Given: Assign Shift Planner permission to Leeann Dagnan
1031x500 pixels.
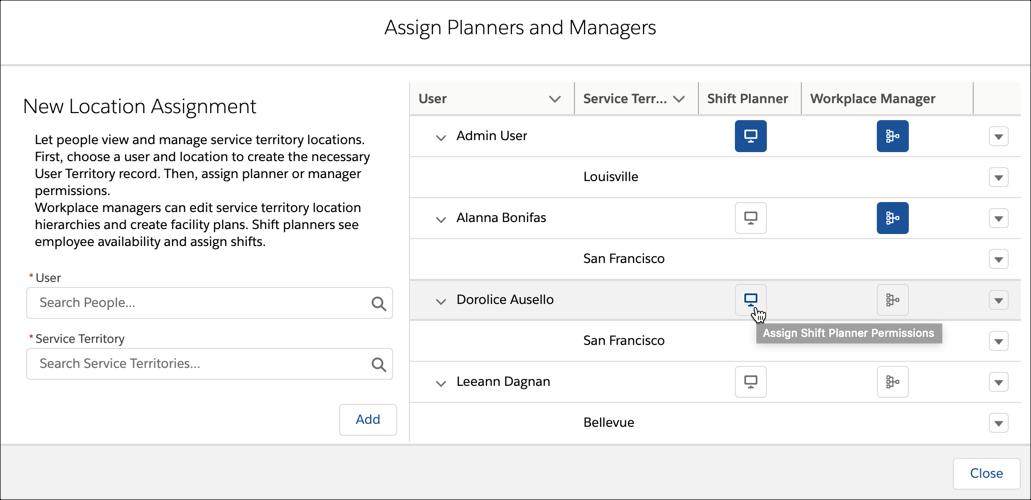Looking at the screenshot, I should click(750, 382).
